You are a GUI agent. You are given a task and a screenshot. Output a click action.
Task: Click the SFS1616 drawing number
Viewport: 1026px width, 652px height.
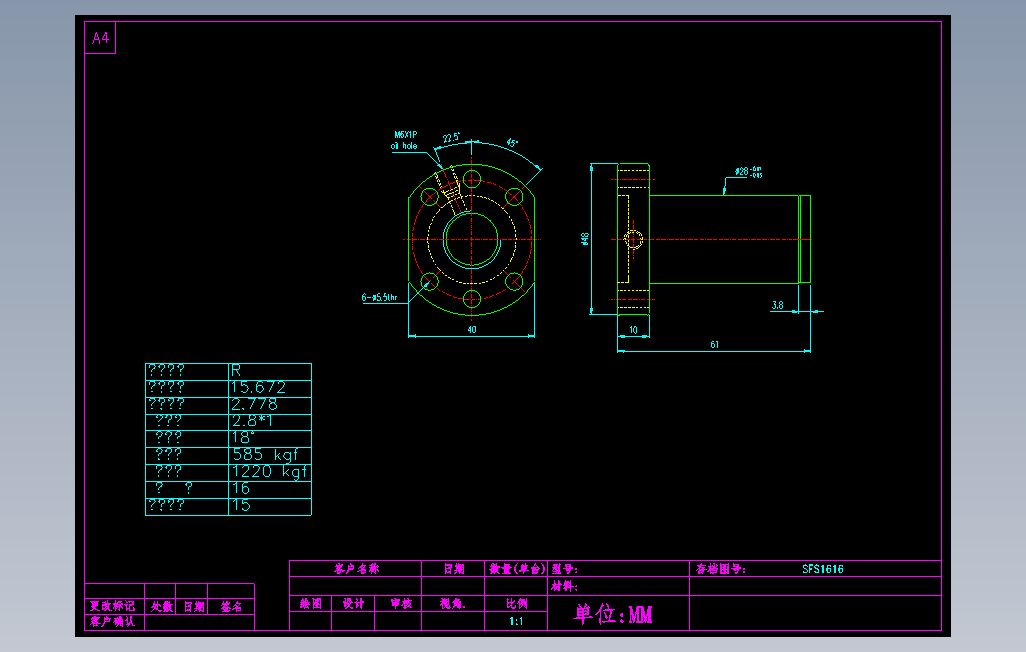pyautogui.click(x=823, y=569)
